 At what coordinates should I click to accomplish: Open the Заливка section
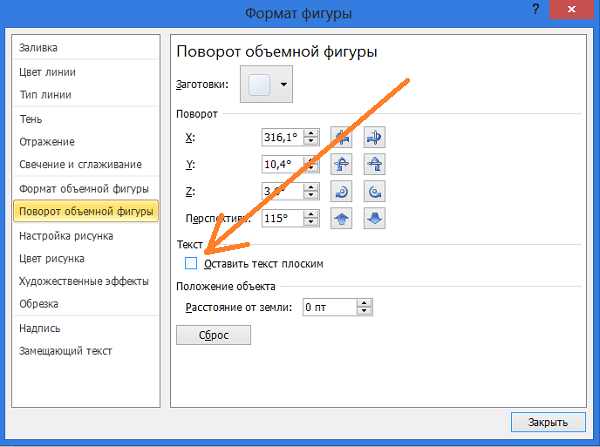(38, 47)
